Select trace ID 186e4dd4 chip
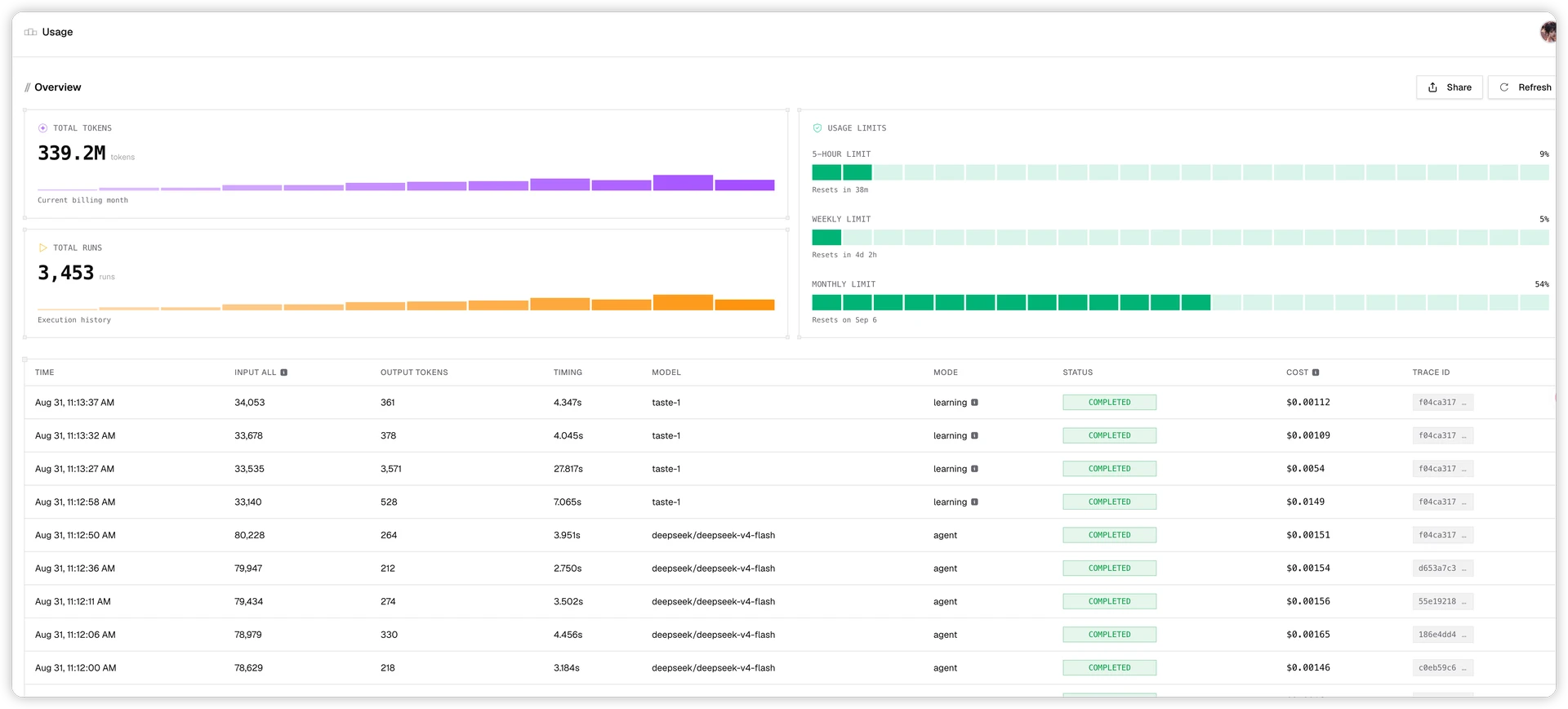Viewport: 1568px width, 709px height. coord(1442,635)
